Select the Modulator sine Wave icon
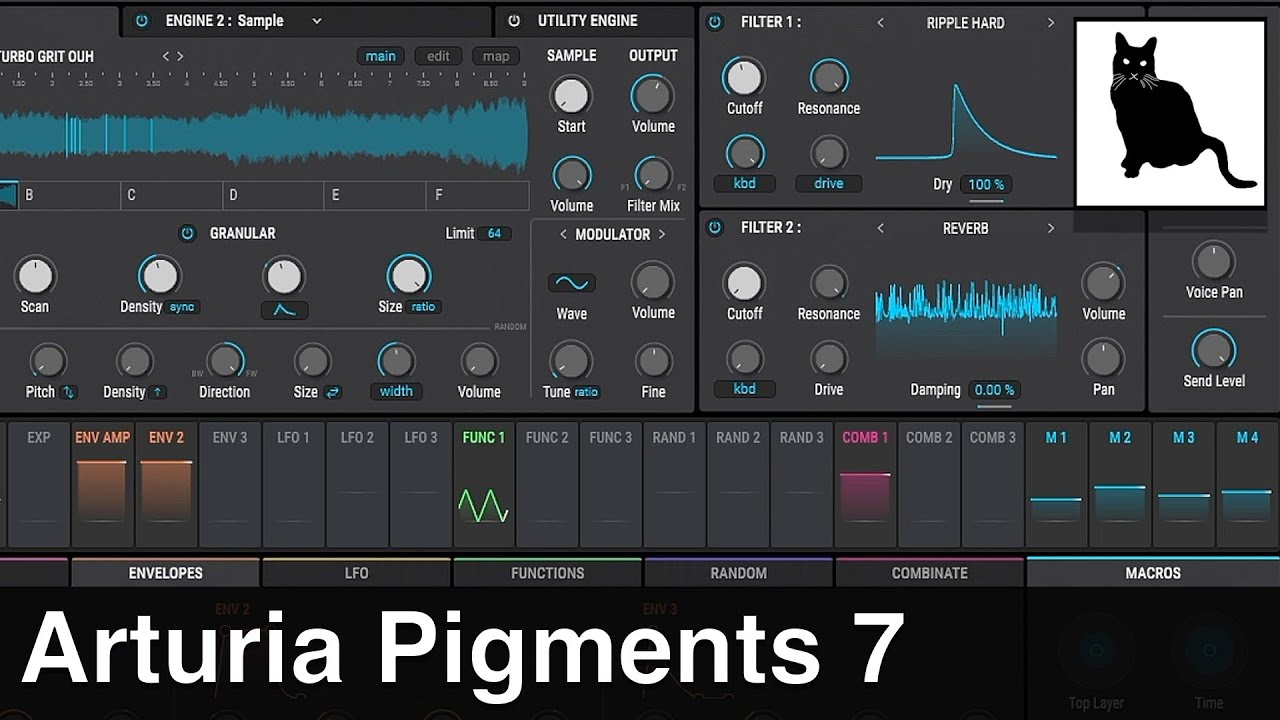The image size is (1280, 720). coord(571,283)
